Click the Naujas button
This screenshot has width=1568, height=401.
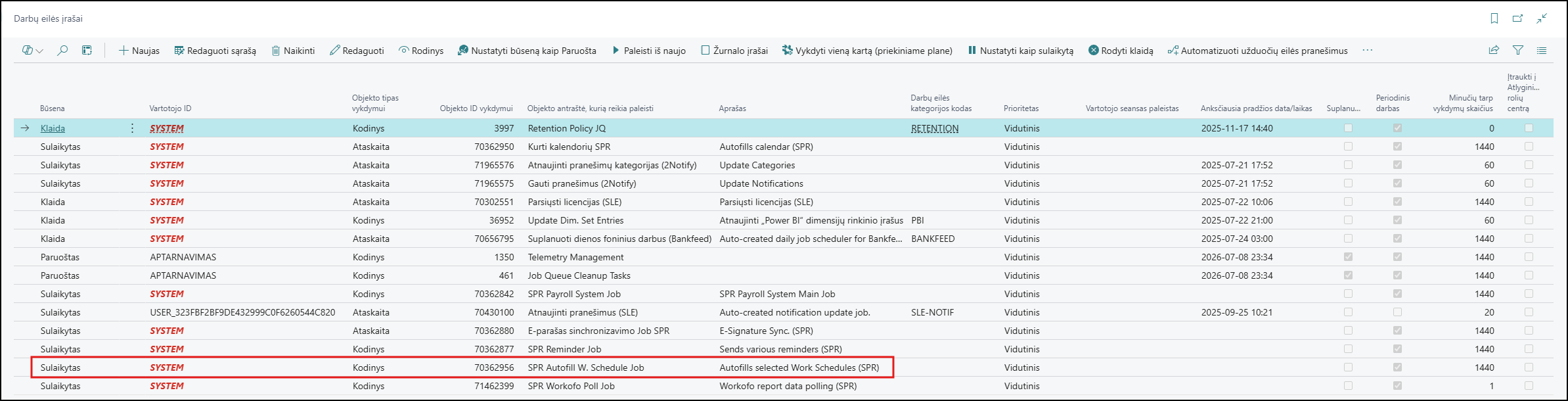tap(139, 51)
